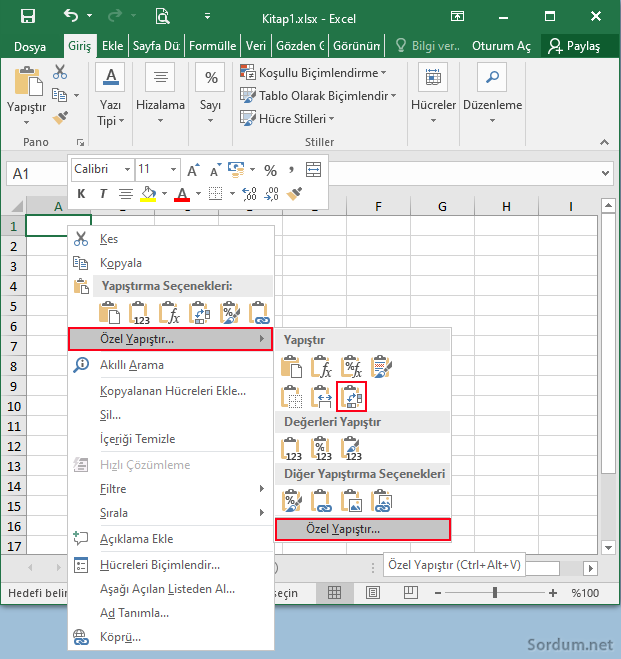The height and width of the screenshot is (659, 621).
Task: Click the No Borders paste icon in the submenu
Action: click(292, 396)
